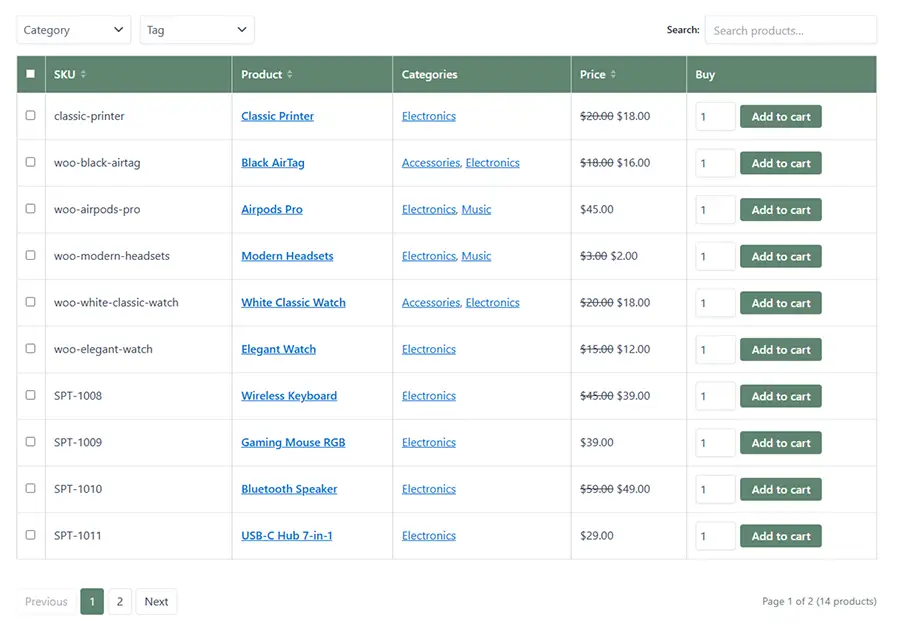Check the SPT-1010 row checkbox
Screen dimensions: 900x630
[x=30, y=488]
